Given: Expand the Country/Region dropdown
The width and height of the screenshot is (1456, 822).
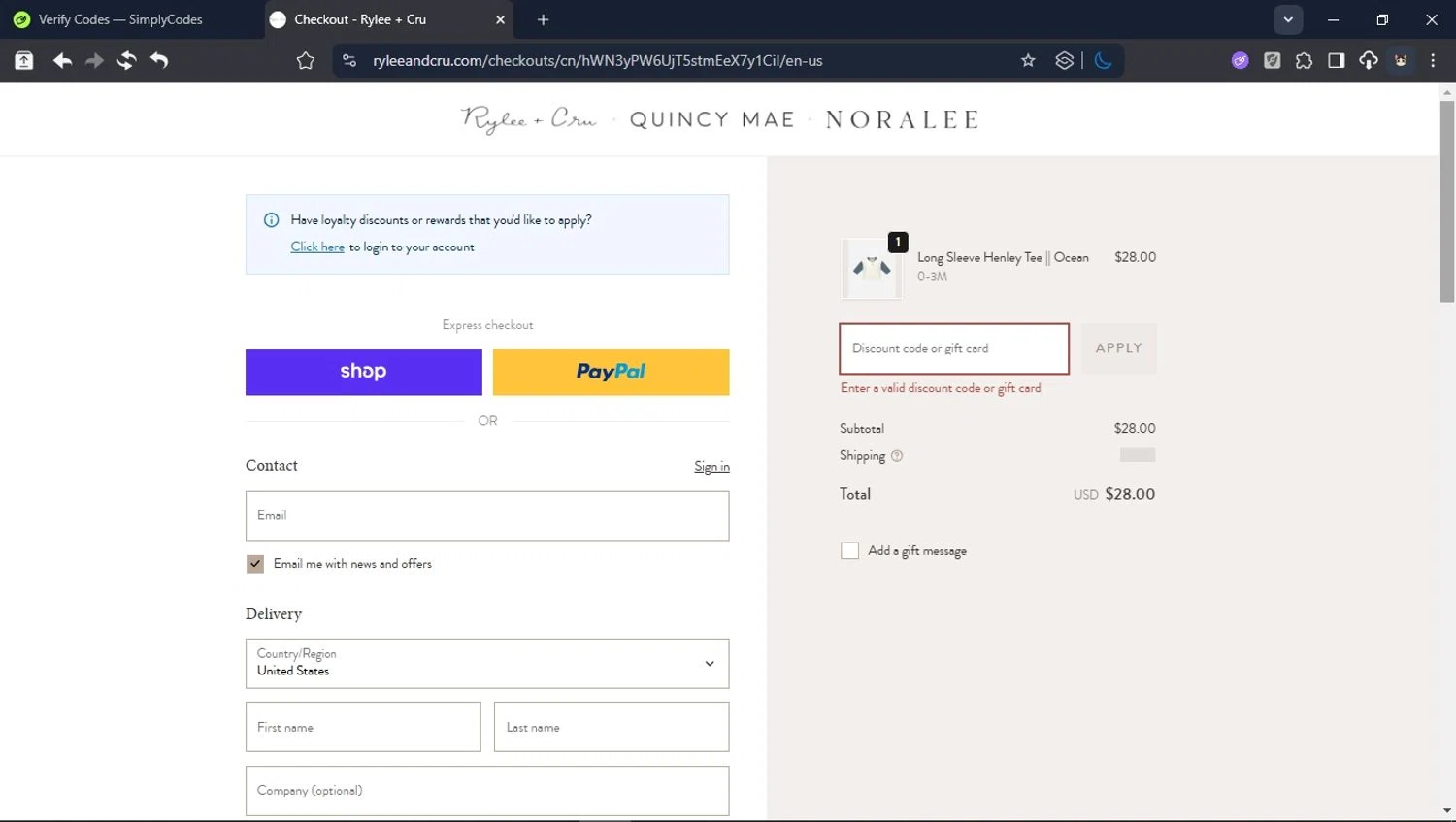Looking at the screenshot, I should [x=487, y=664].
